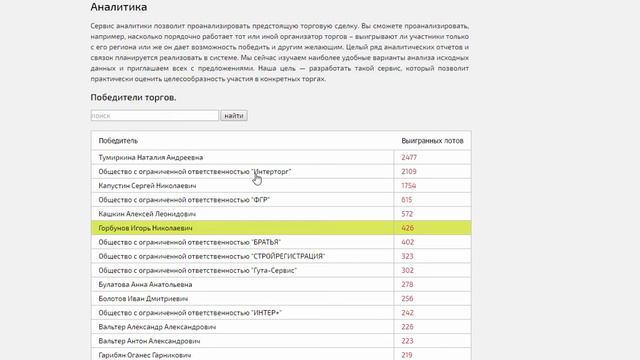Click lot count 278
Screen dimensions: 640x360
click(407, 284)
